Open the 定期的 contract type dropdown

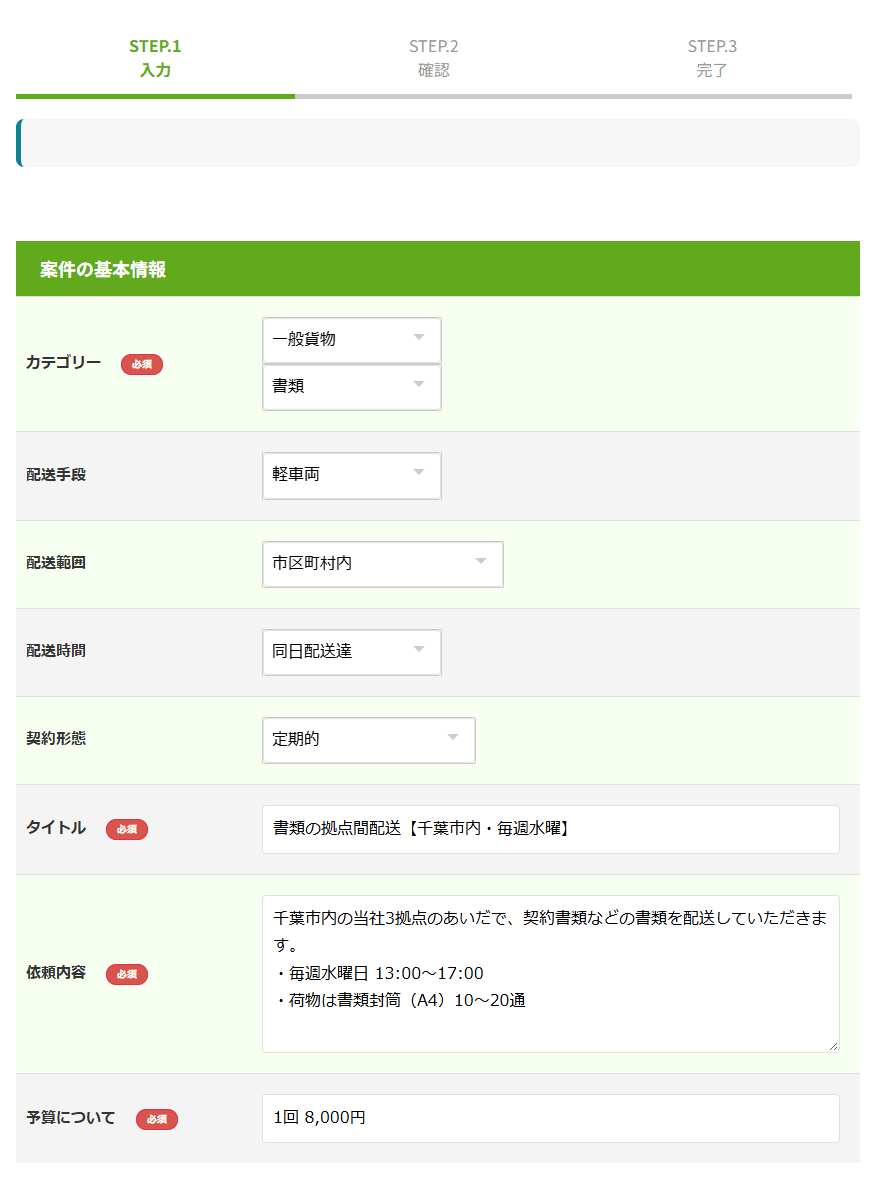369,741
